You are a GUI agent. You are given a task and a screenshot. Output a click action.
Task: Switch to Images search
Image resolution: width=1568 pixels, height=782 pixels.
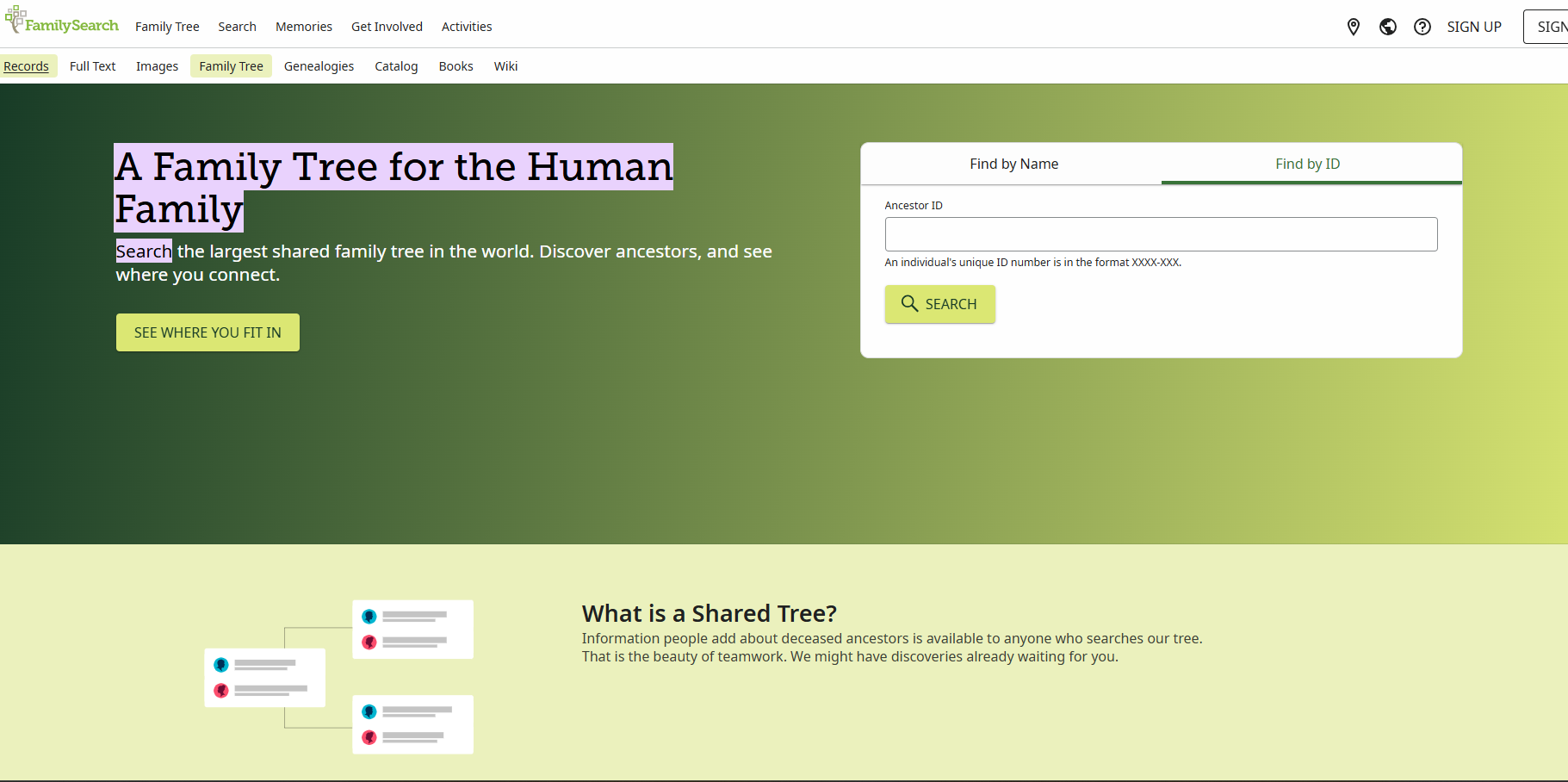point(158,66)
